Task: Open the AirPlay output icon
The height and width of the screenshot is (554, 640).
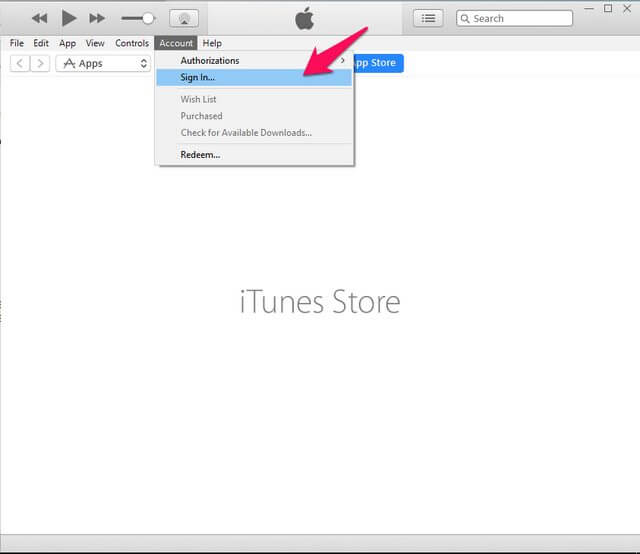Action: tap(184, 18)
